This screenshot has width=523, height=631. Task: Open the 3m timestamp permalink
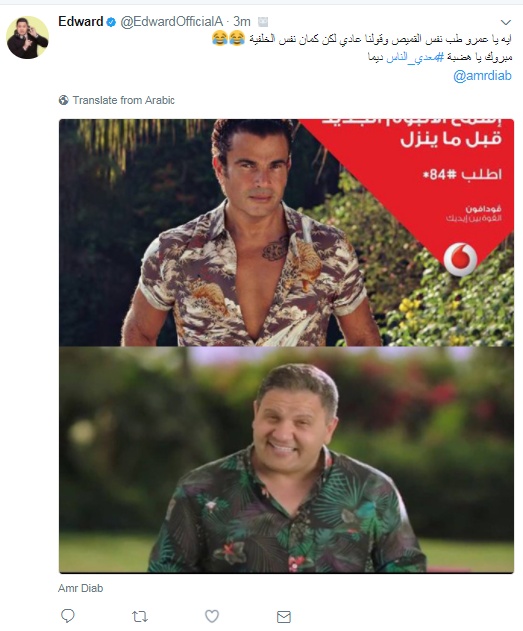(x=242, y=21)
